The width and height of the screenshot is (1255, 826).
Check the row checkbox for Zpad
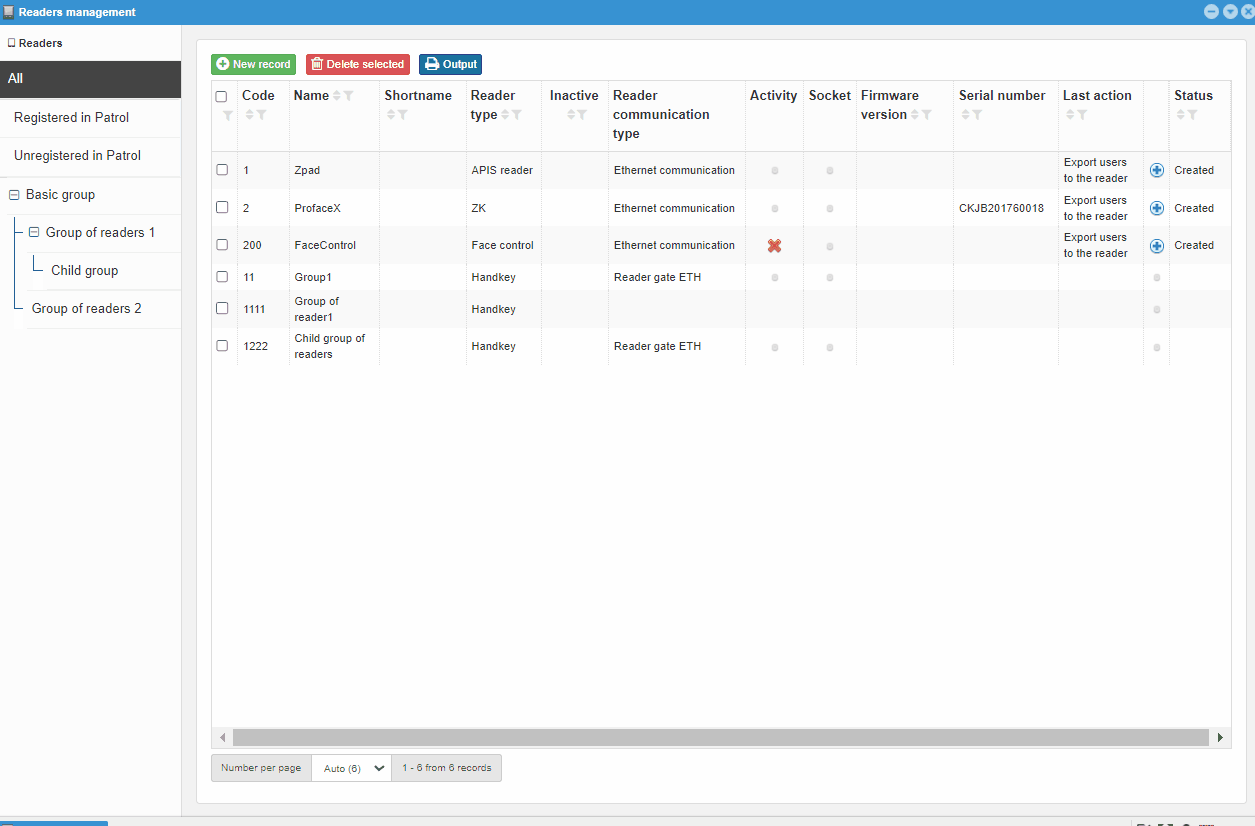pos(222,170)
